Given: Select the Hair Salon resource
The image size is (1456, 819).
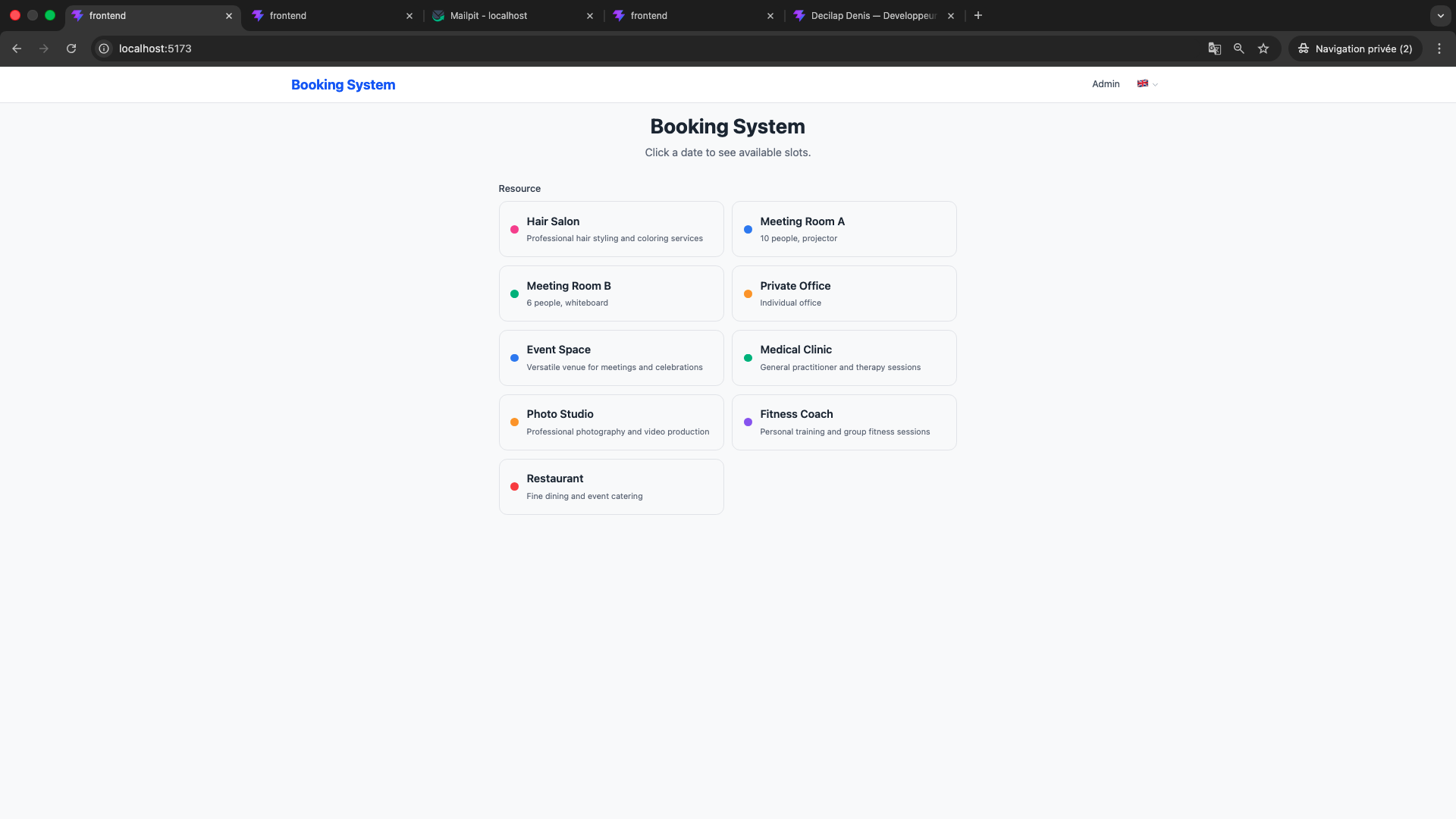Looking at the screenshot, I should [610, 229].
